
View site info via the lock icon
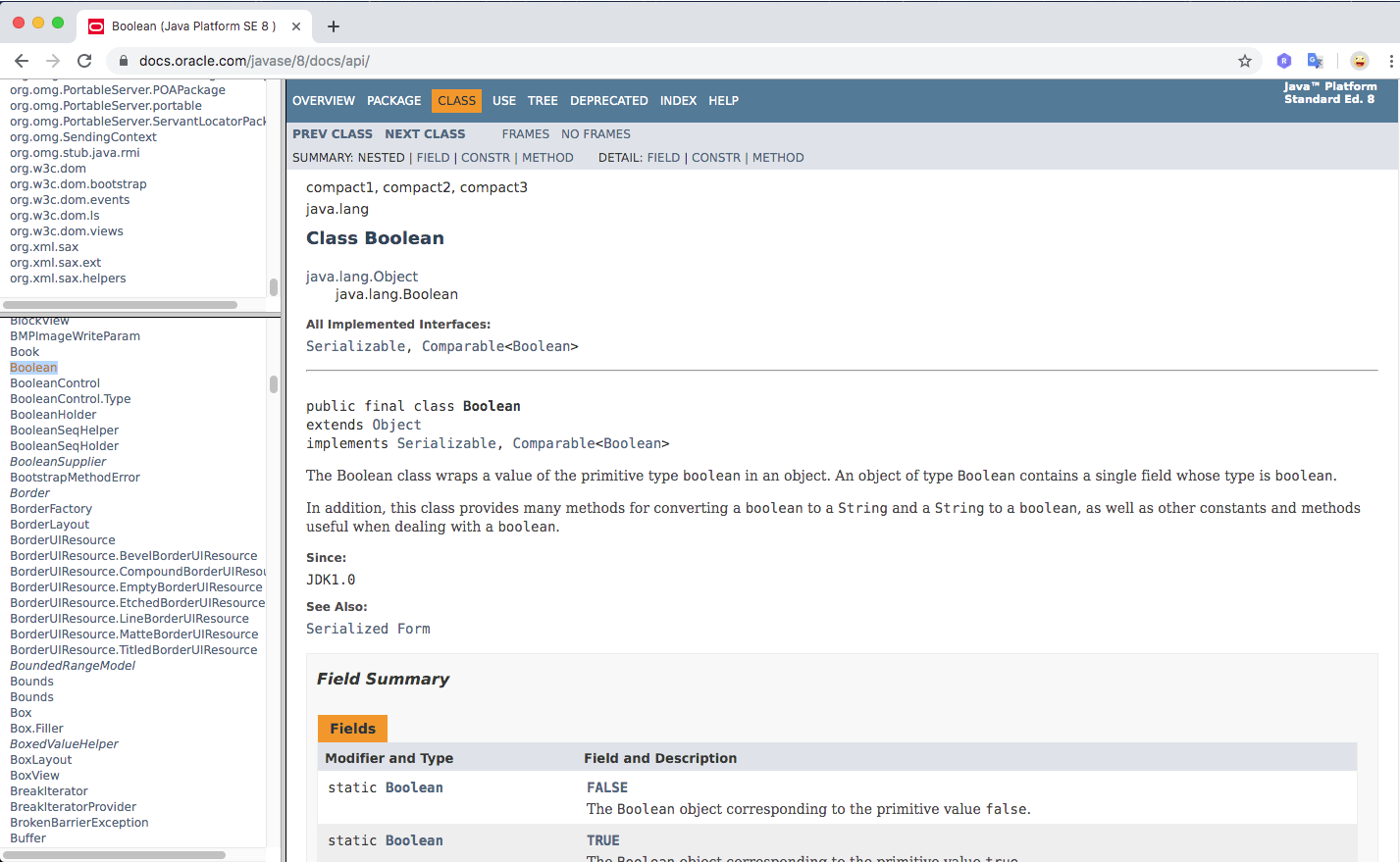124,61
